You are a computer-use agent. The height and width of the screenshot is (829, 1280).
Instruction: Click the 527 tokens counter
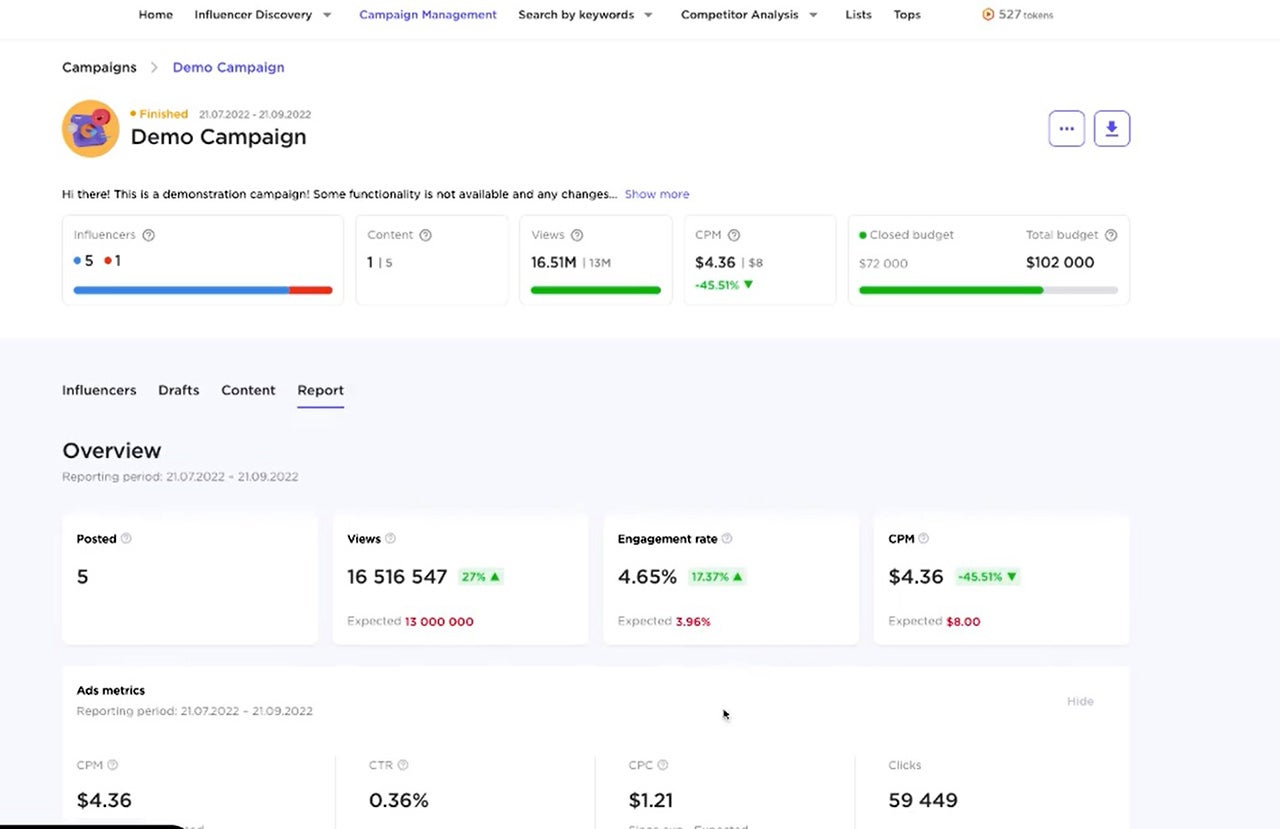[1025, 15]
